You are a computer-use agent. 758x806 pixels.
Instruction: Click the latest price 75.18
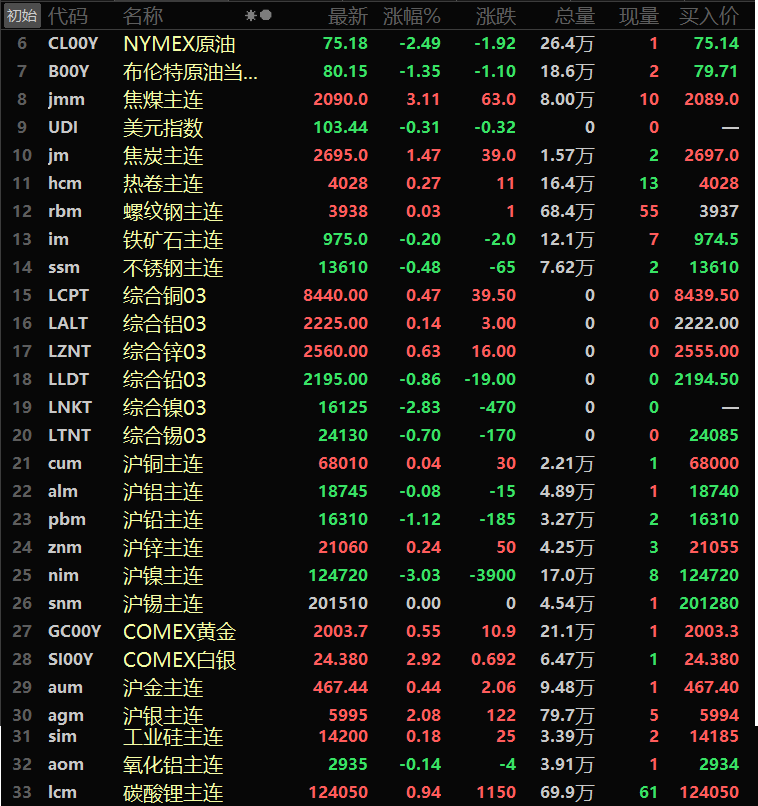pos(345,44)
